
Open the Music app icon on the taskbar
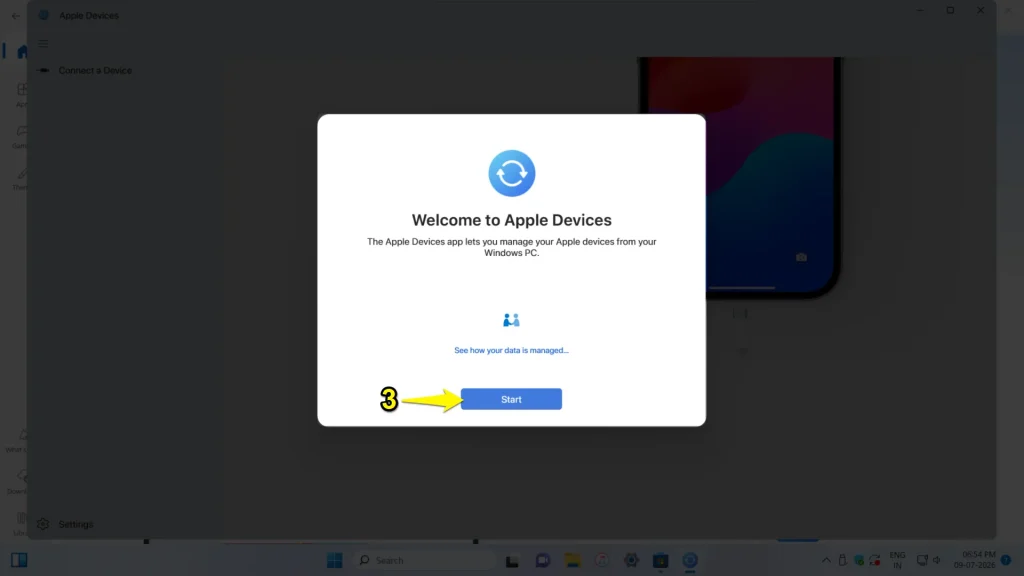pos(602,560)
